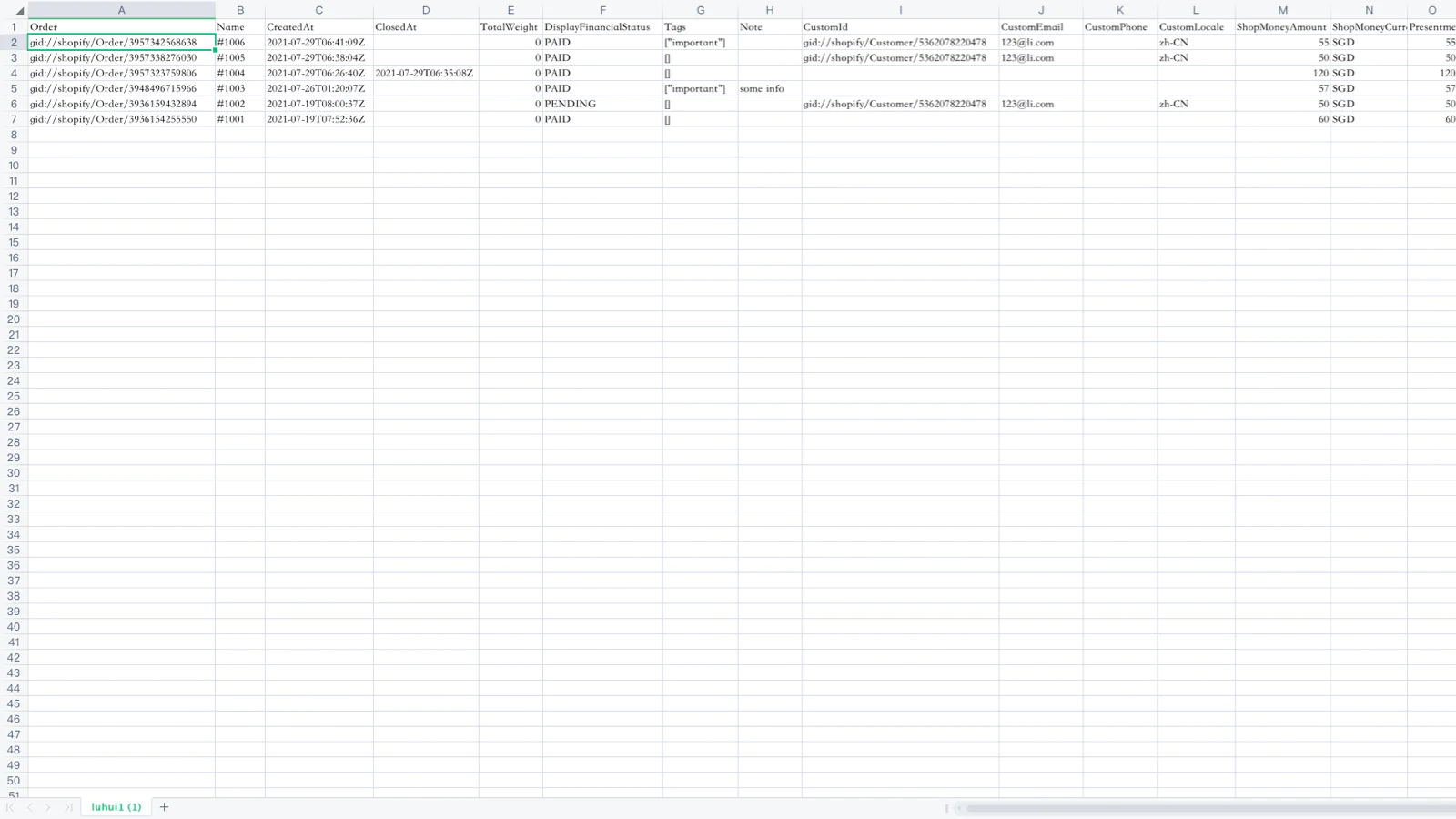
Task: Select row 25 header
Action: 14,396
